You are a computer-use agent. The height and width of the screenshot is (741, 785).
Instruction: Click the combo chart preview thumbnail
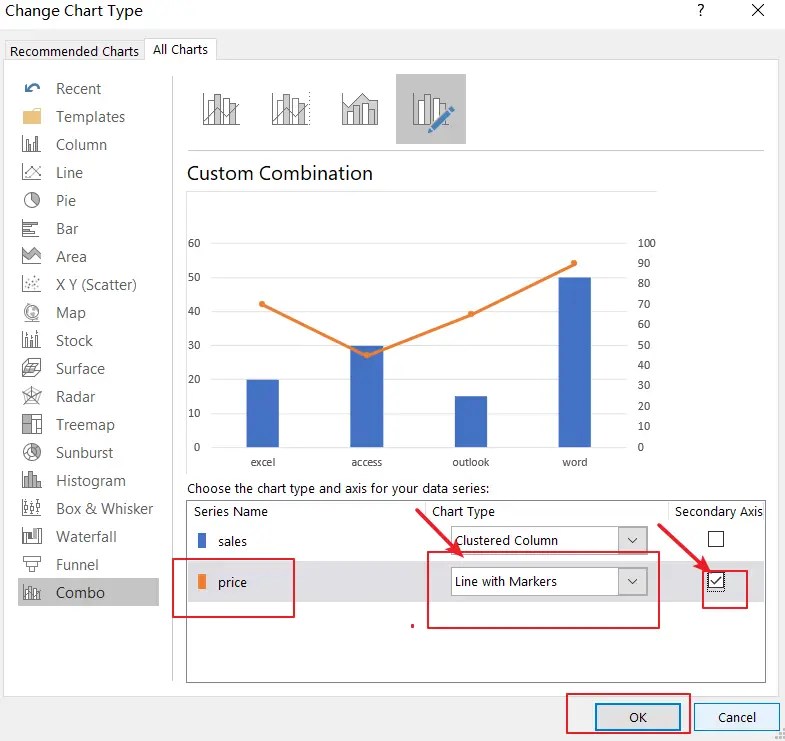point(421,333)
